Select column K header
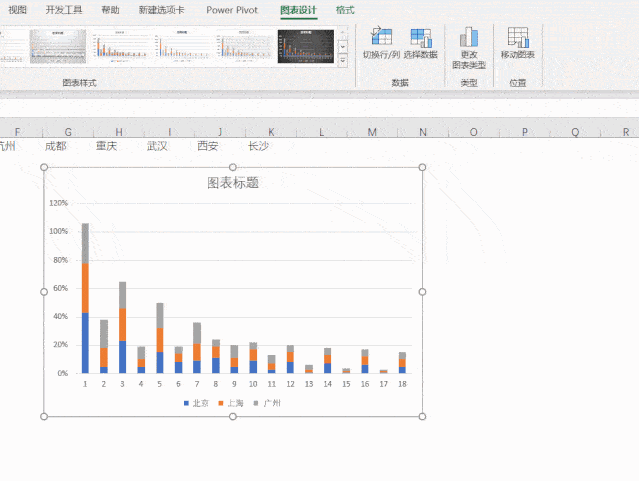 pyautogui.click(x=271, y=132)
